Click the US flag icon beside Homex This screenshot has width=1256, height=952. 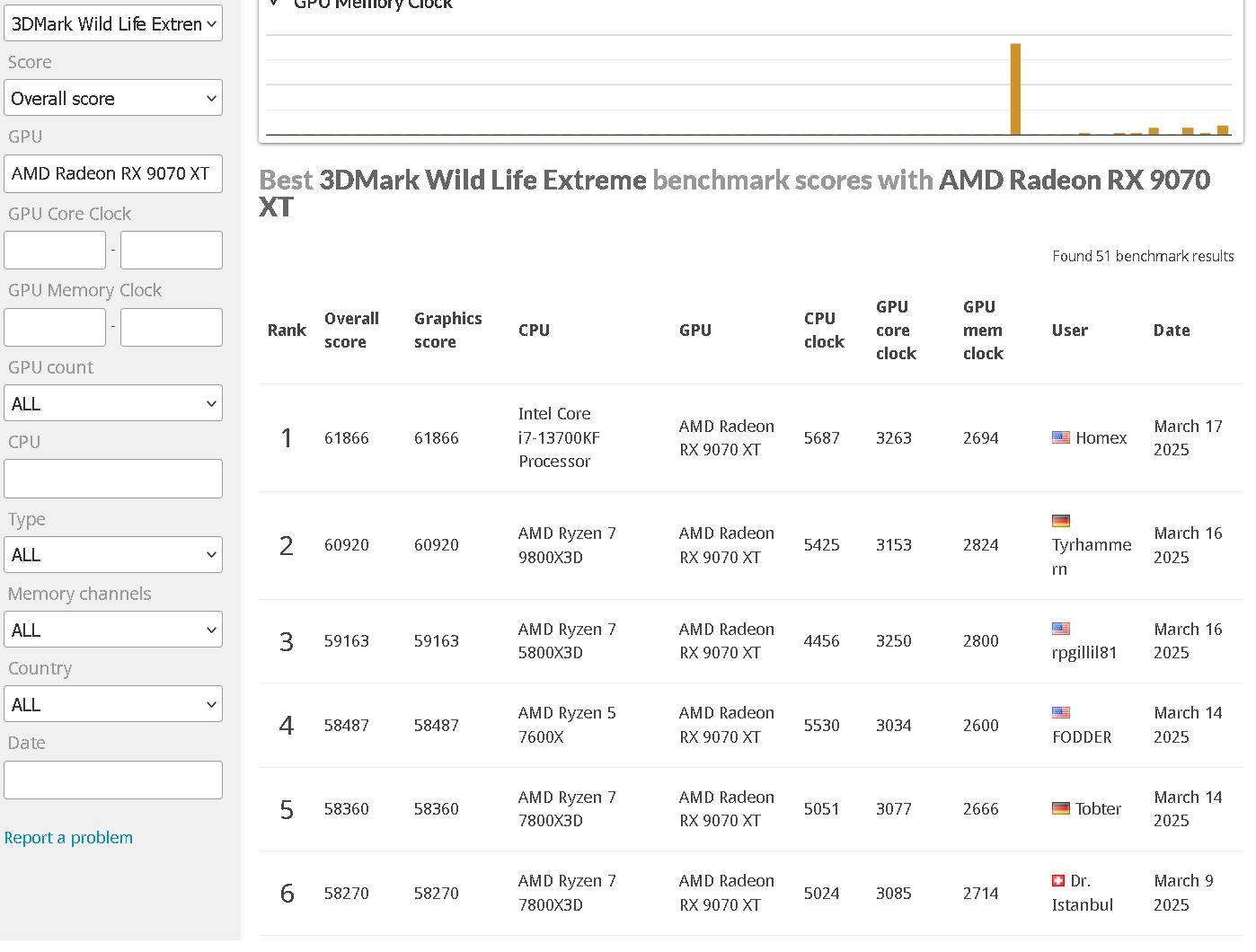pos(1060,437)
